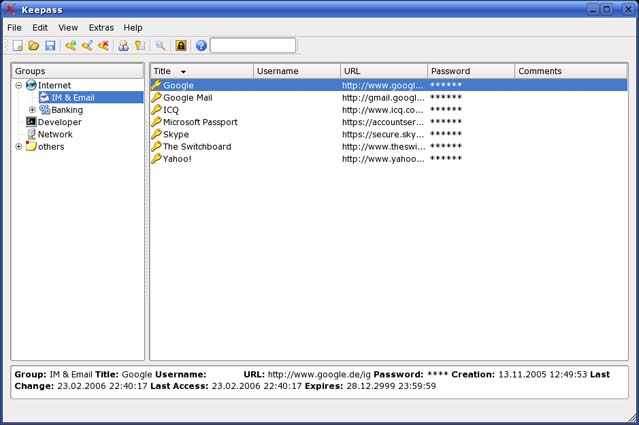Screen dimensions: 639x425
Task: Click the Add Entry key icon
Action: point(71,46)
